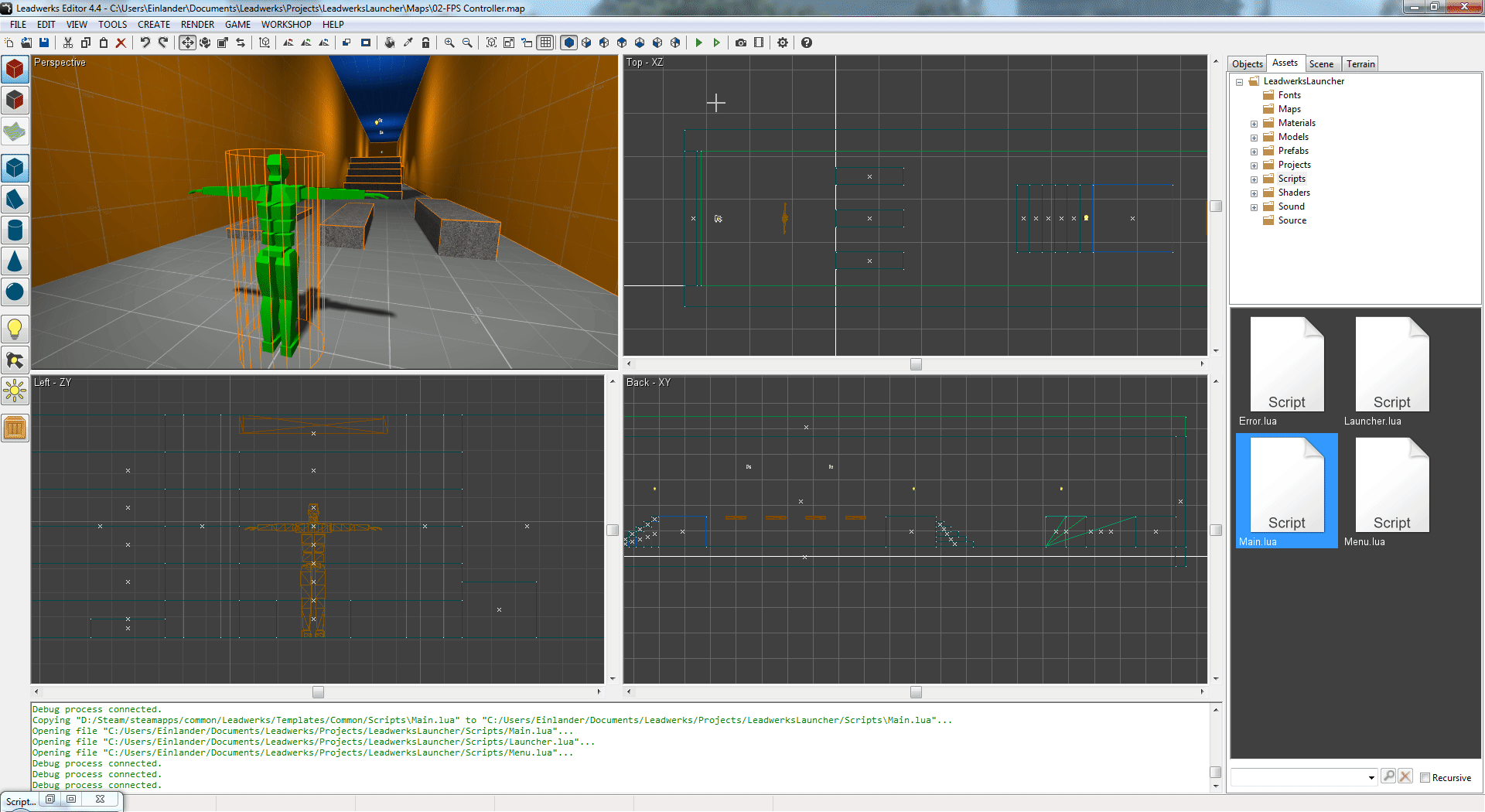The width and height of the screenshot is (1485, 812).
Task: Enable the Recursive checkbox
Action: tap(1425, 778)
